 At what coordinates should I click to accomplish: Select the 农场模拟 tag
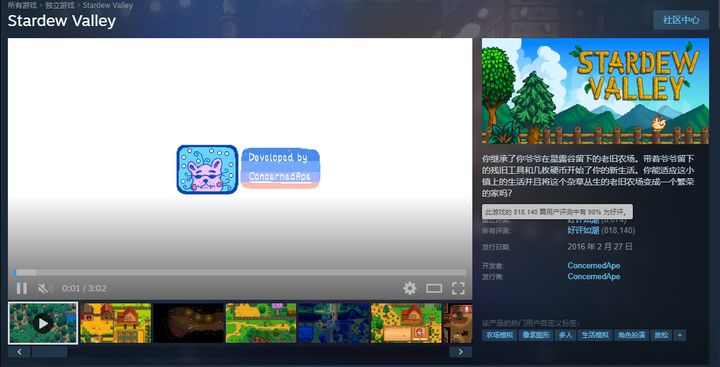[500, 335]
